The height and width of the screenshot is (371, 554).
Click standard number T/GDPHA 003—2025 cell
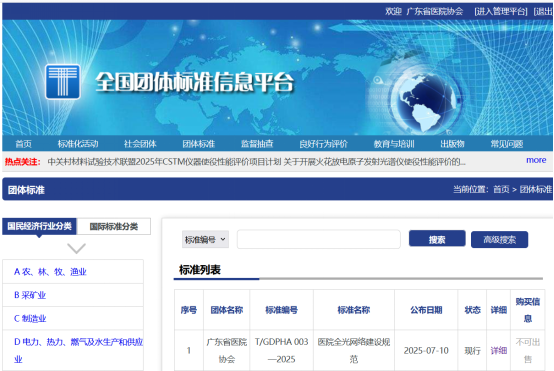coord(282,351)
